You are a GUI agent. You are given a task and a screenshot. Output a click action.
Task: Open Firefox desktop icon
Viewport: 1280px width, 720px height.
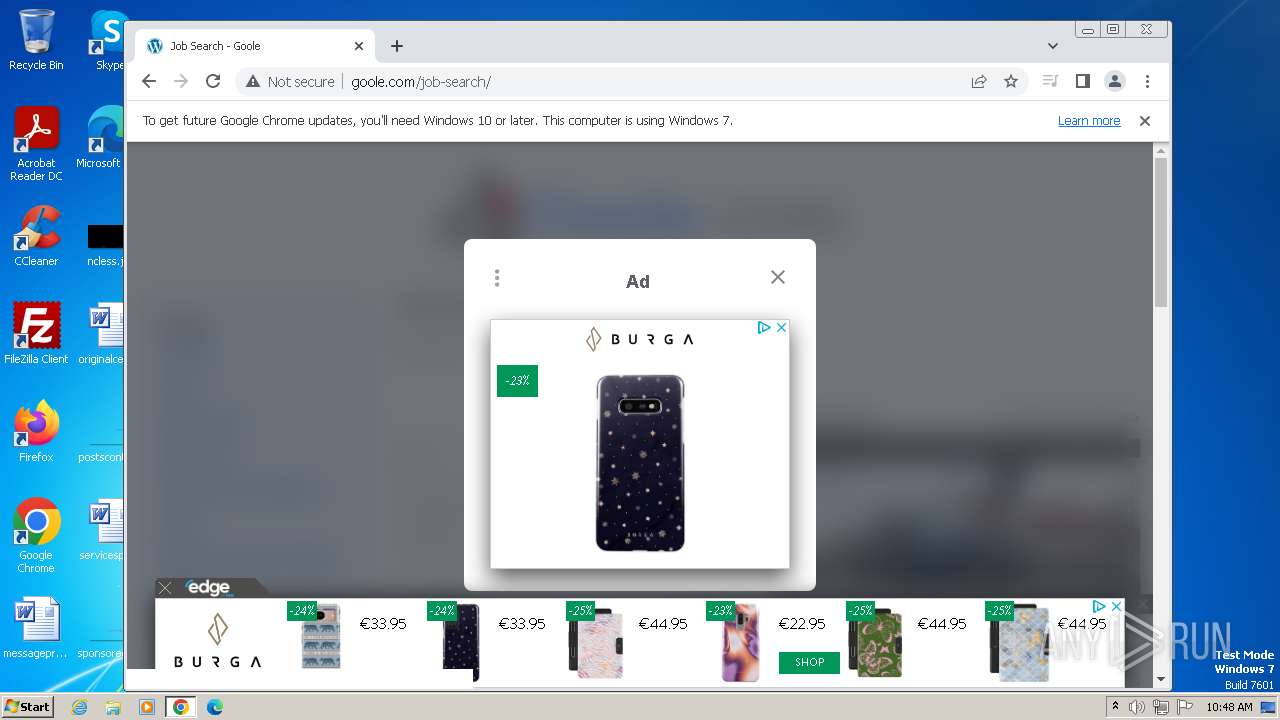click(x=36, y=432)
